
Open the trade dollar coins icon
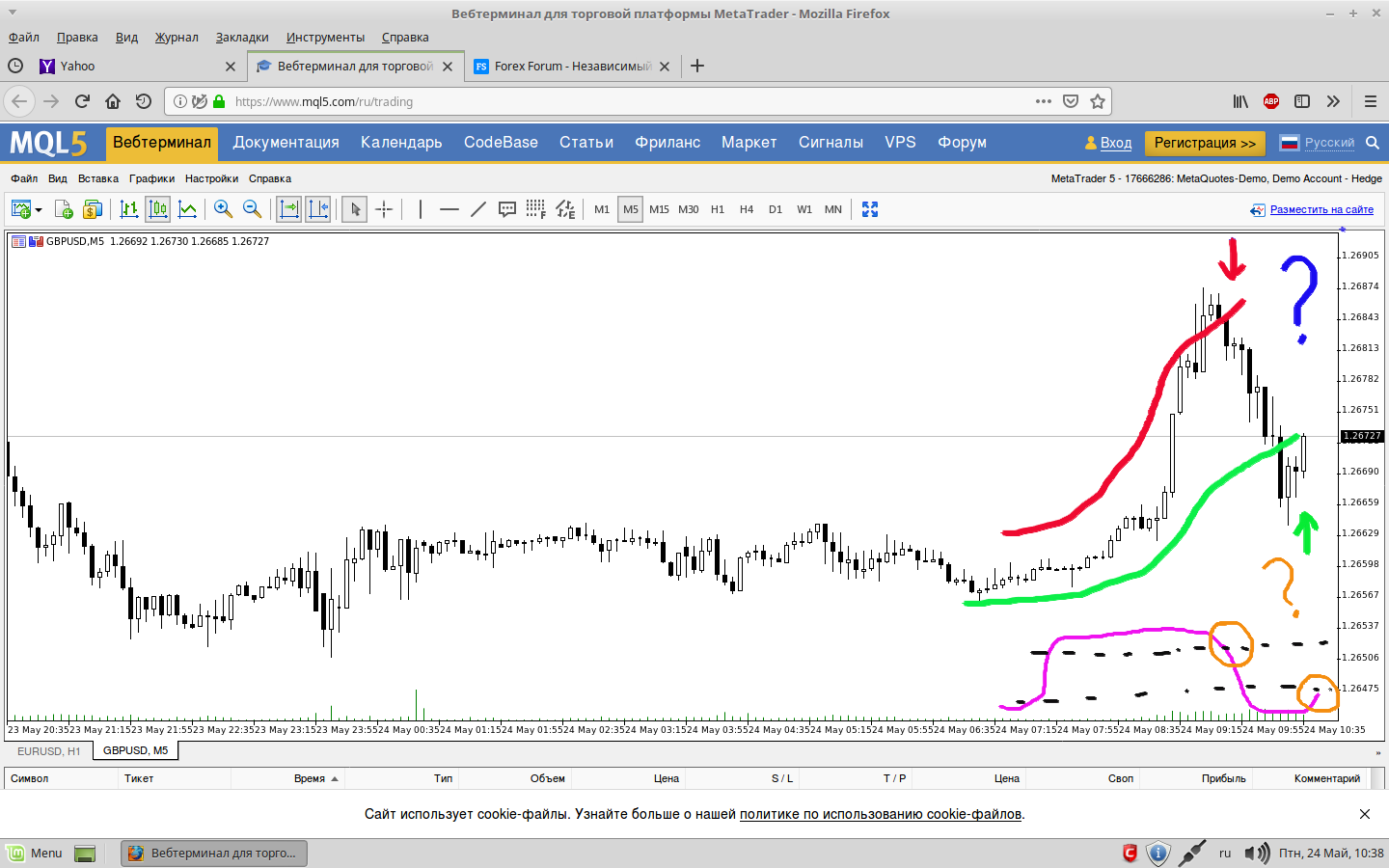click(x=93, y=209)
